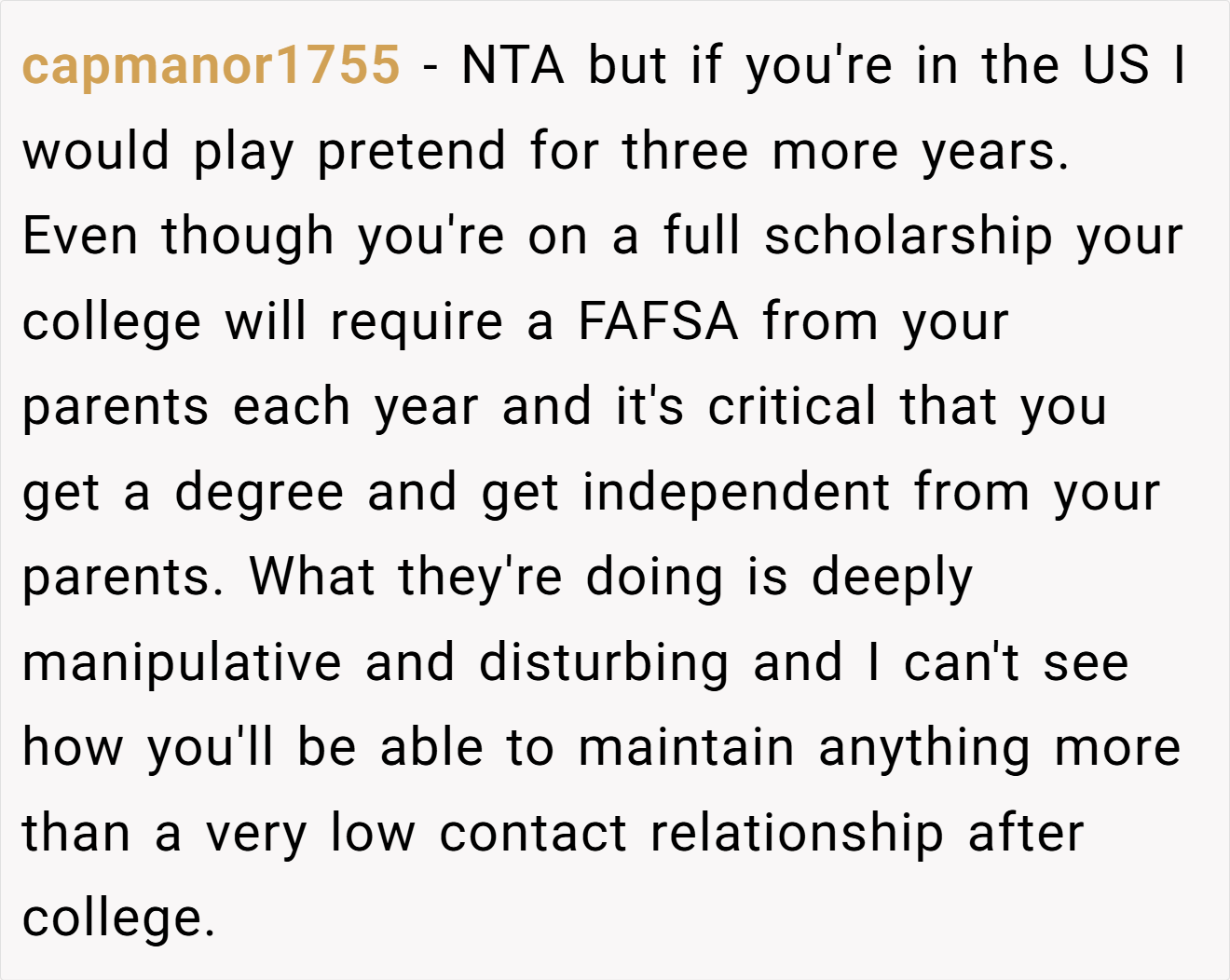Click the word "pretend" in second line
Screen dimensions: 1230x980
click(x=412, y=151)
